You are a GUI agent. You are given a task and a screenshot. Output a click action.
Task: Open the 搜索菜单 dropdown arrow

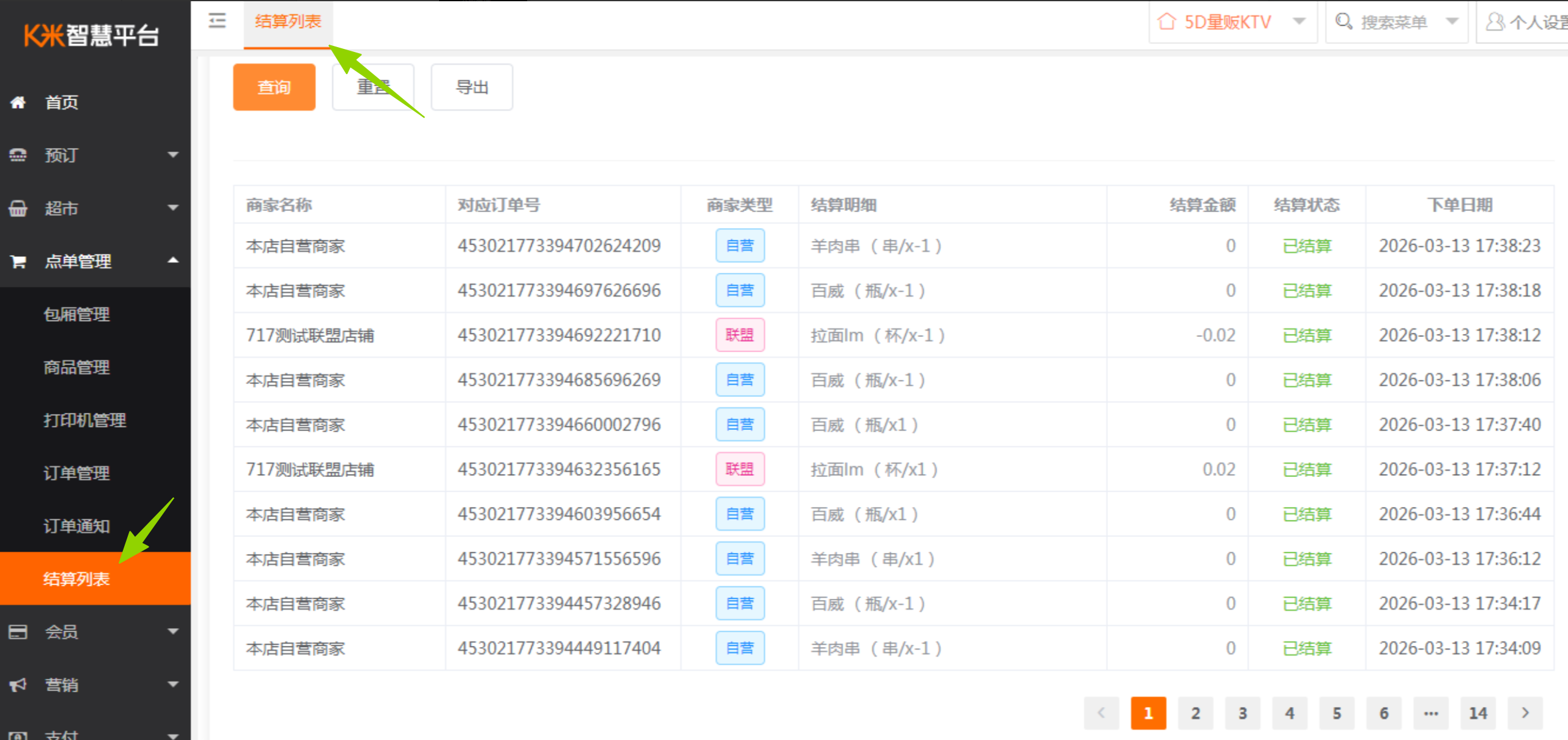tap(1452, 22)
